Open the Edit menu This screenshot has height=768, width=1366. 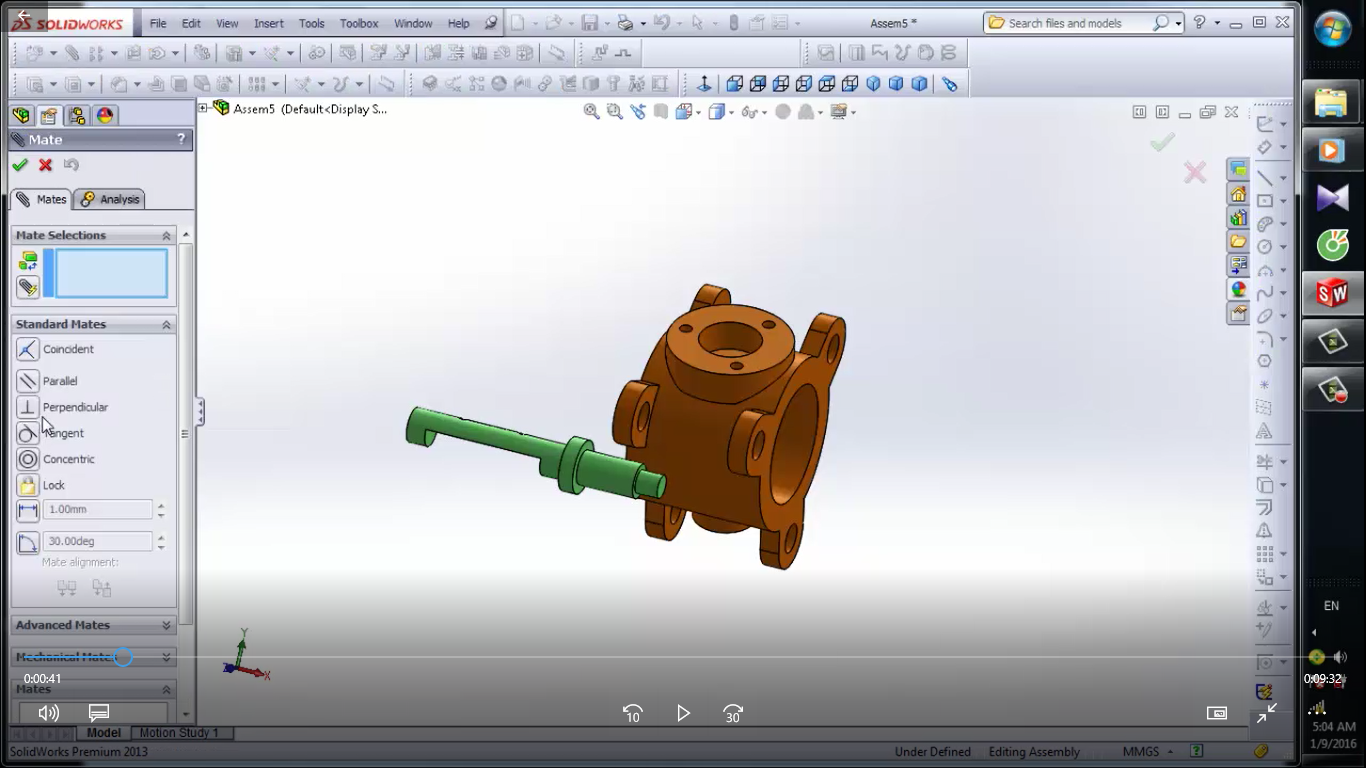pos(191,23)
